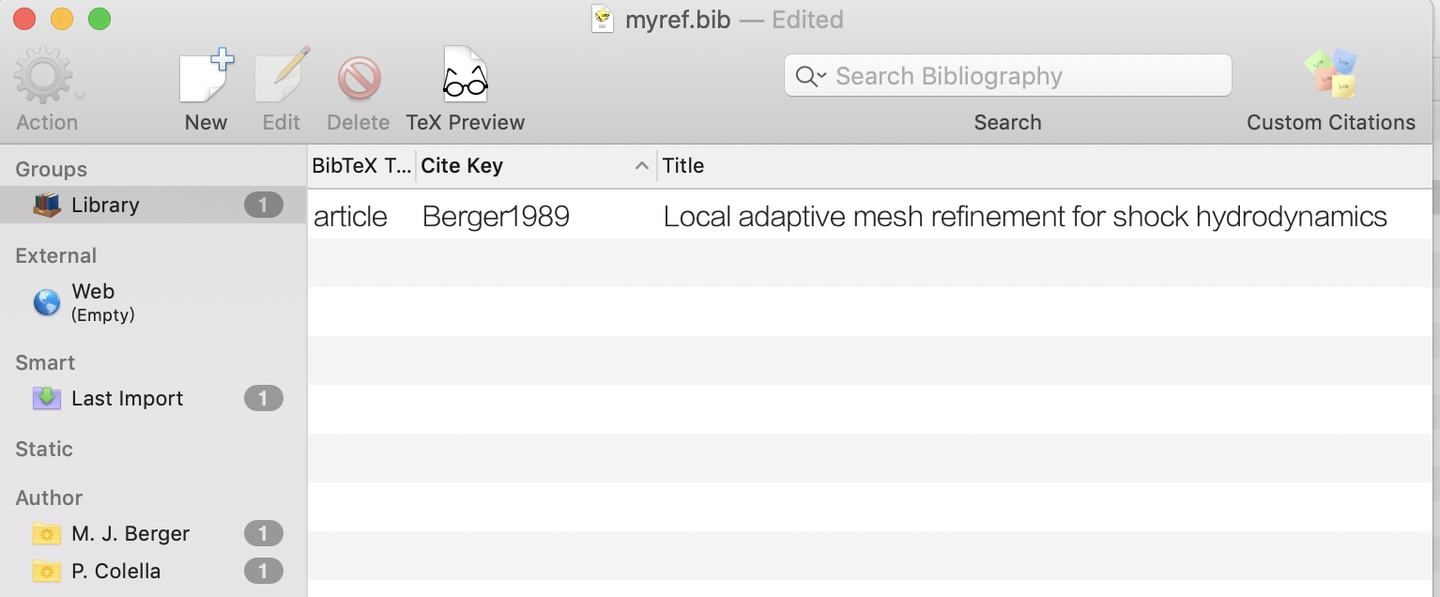Click the Edit pencil icon
The width and height of the screenshot is (1440, 597).
pyautogui.click(x=281, y=78)
